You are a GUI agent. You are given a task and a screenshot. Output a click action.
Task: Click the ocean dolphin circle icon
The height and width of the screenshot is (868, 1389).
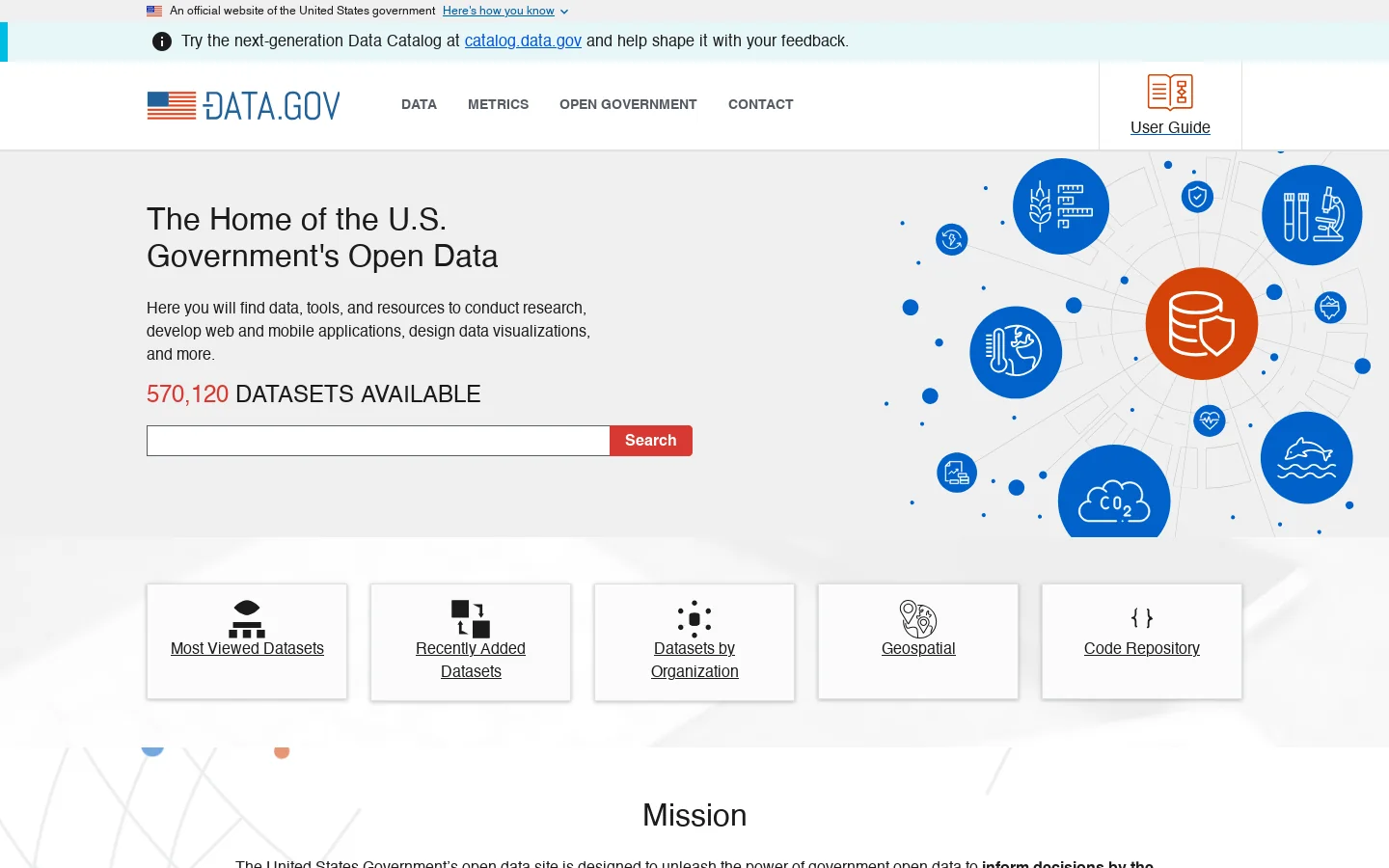1307,457
